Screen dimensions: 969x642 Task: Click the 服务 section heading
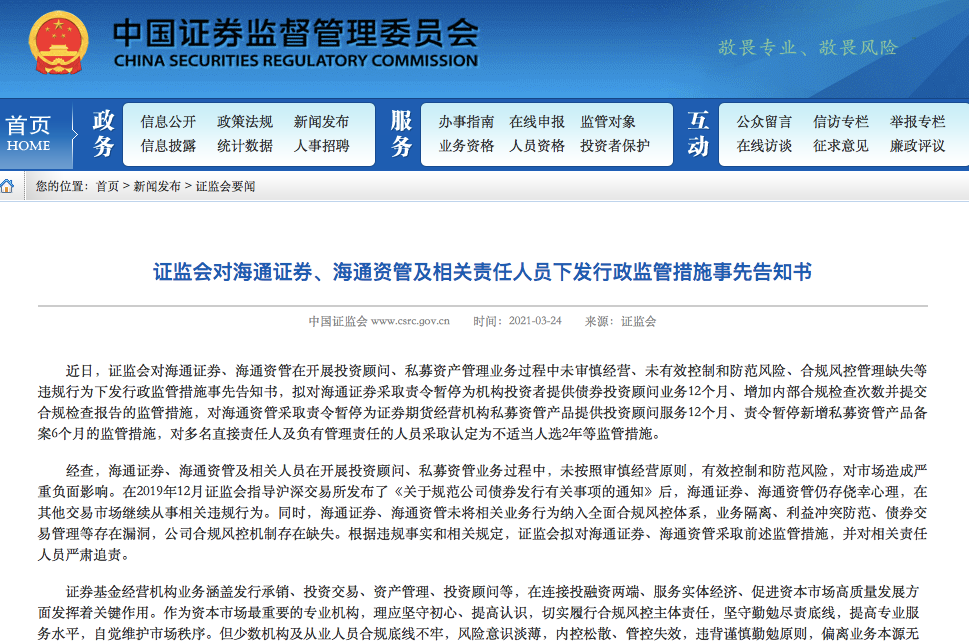pos(401,133)
